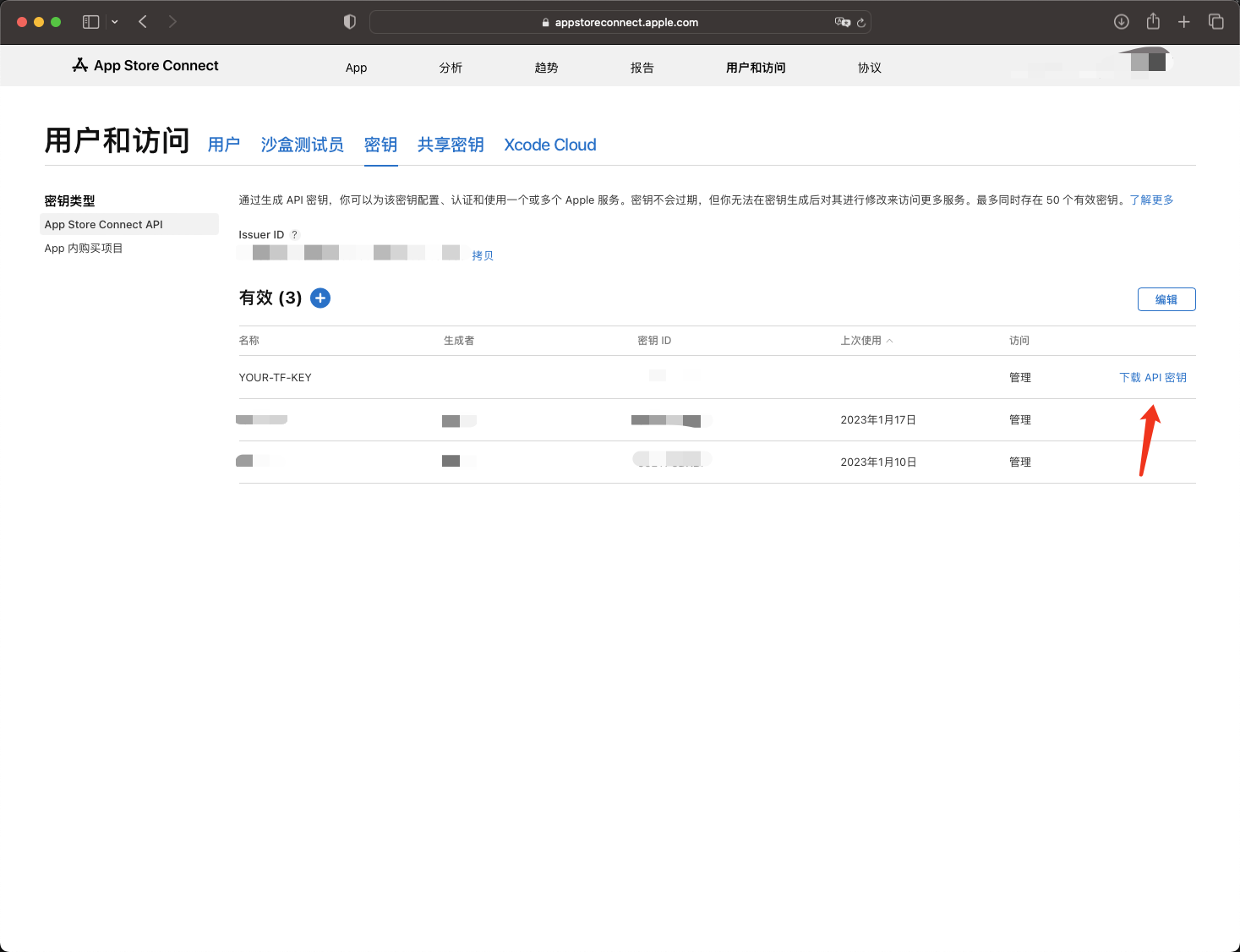
Task: Select App Store Connect API key type
Action: [x=129, y=224]
